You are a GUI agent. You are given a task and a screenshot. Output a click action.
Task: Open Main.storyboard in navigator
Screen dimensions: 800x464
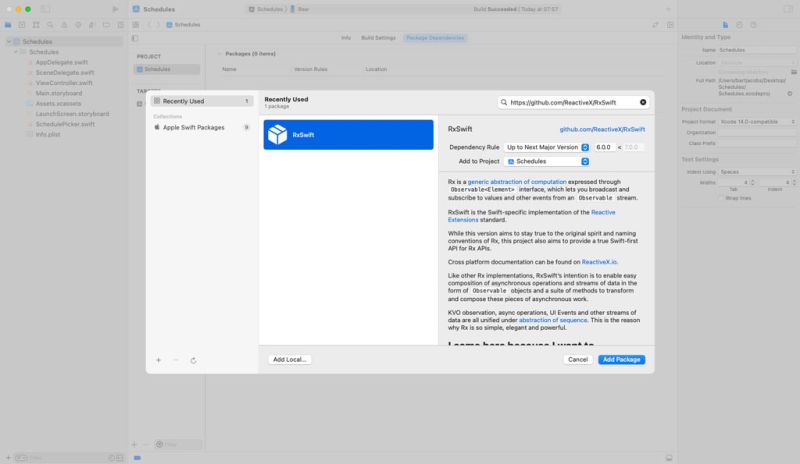click(59, 93)
